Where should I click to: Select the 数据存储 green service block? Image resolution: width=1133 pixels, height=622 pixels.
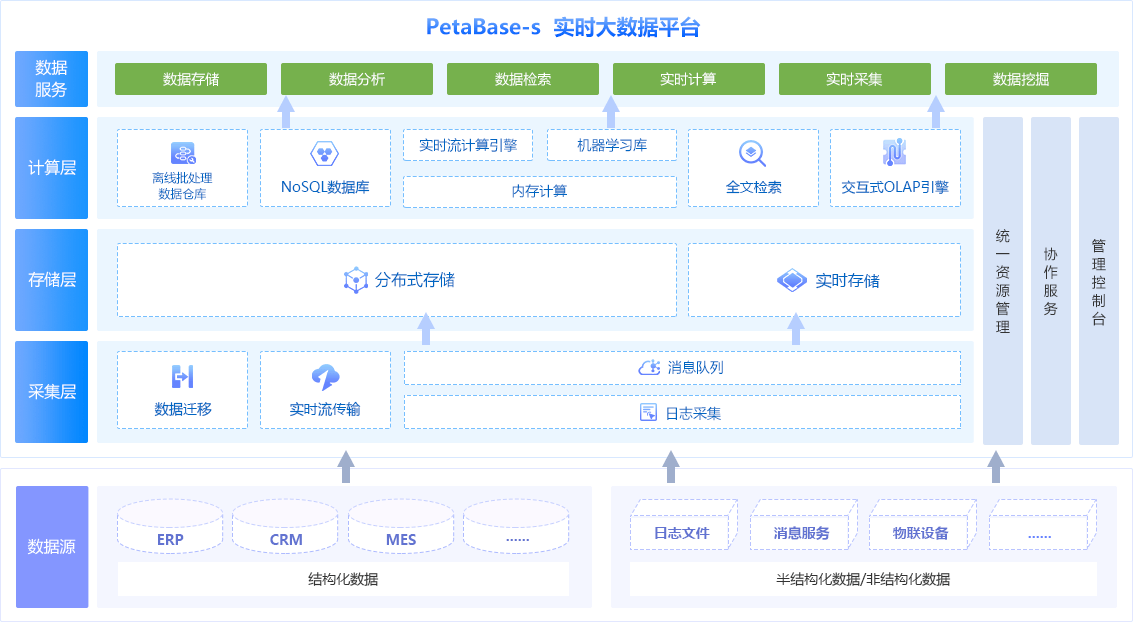pyautogui.click(x=191, y=79)
